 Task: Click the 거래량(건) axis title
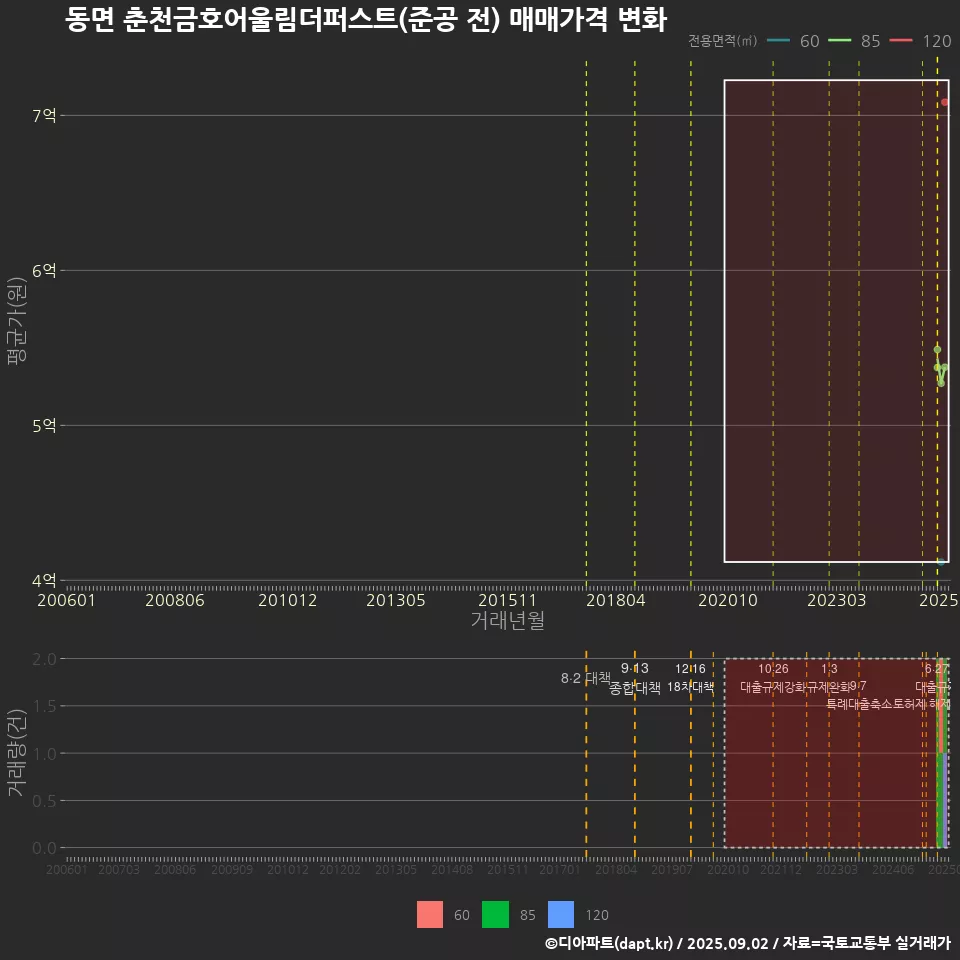click(x=17, y=752)
